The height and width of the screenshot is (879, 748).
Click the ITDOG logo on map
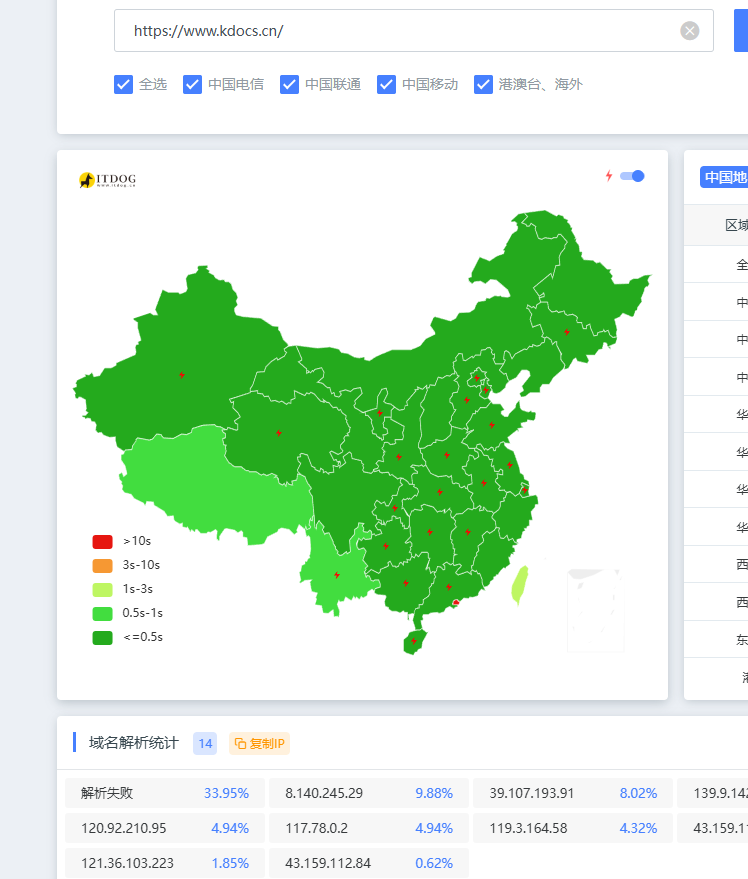(x=107, y=180)
